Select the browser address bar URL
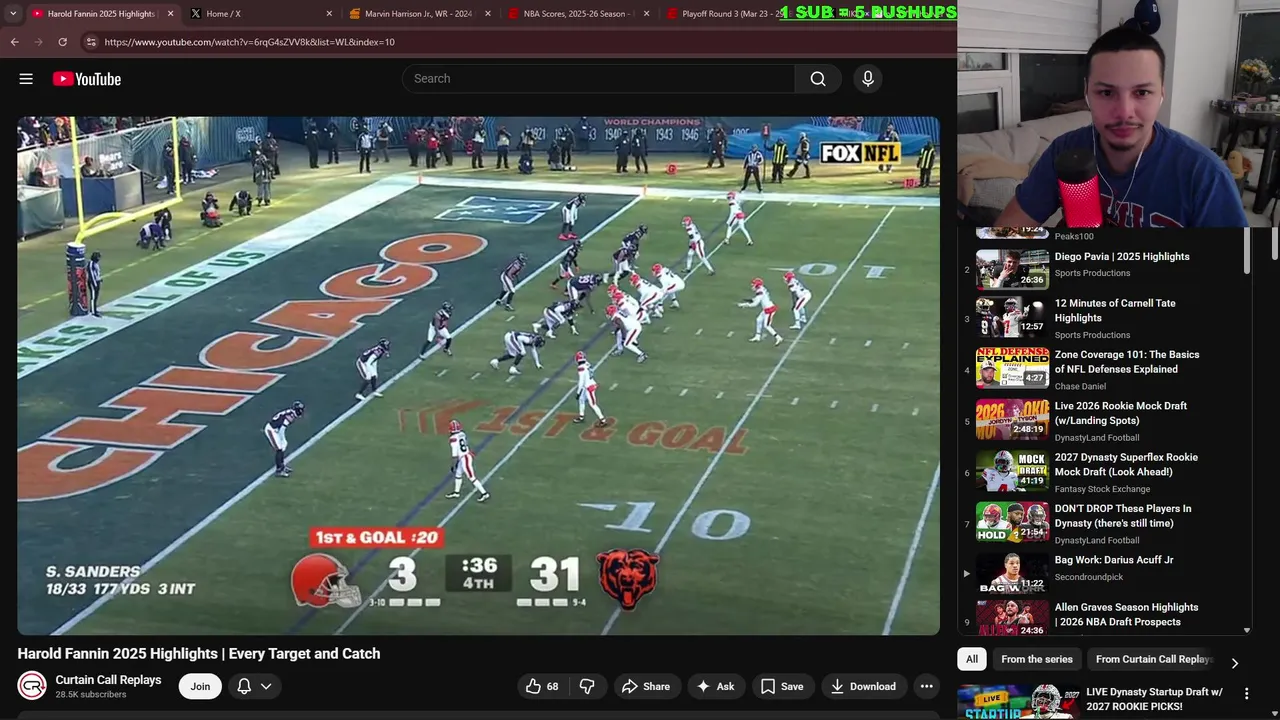 [250, 42]
